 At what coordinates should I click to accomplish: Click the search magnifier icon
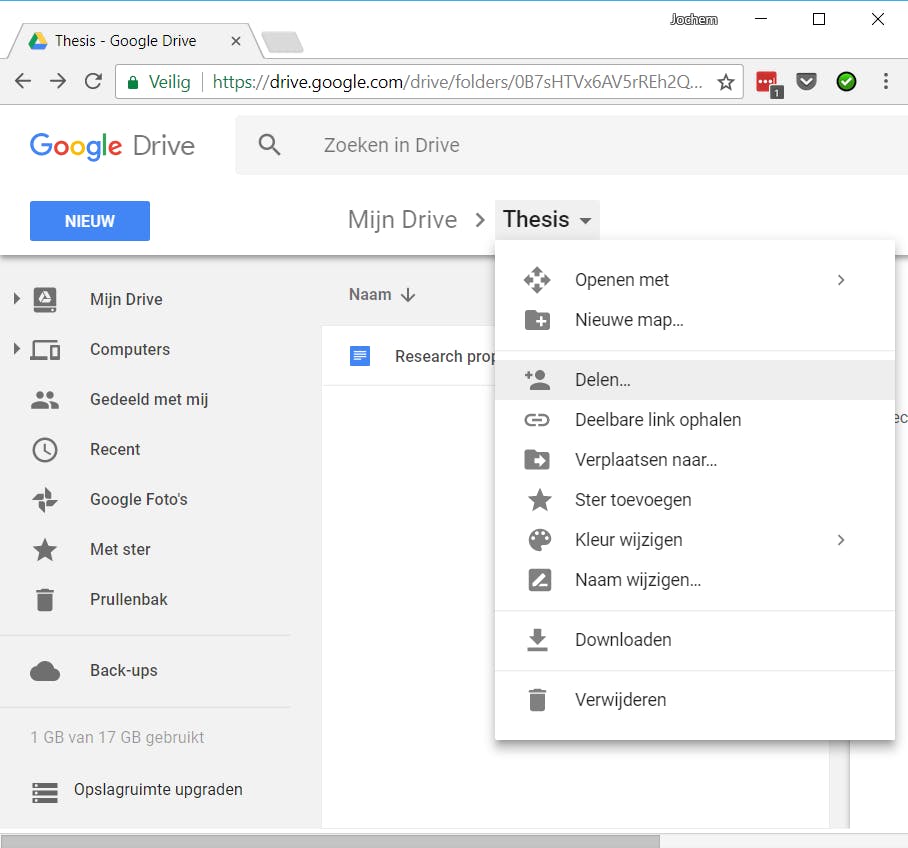[x=269, y=145]
